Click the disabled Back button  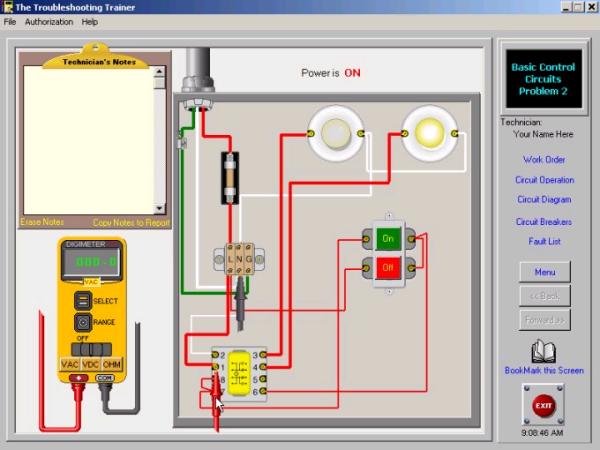[x=545, y=296]
